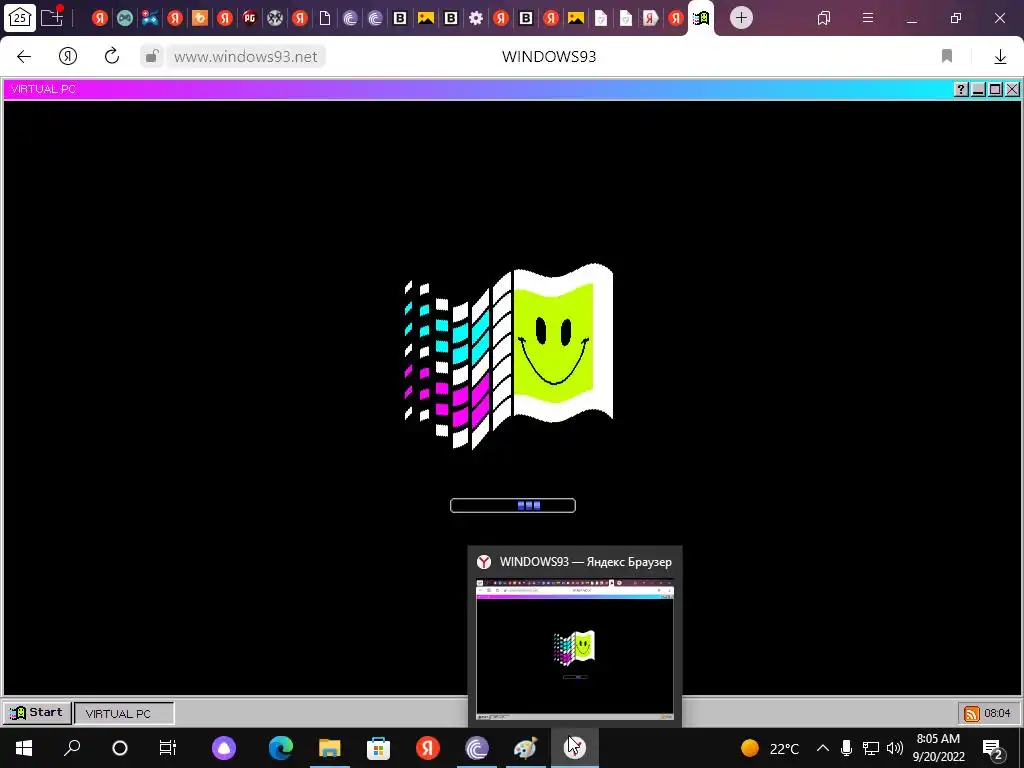
Task: Click the microphone icon in system tray
Action: pos(846,748)
